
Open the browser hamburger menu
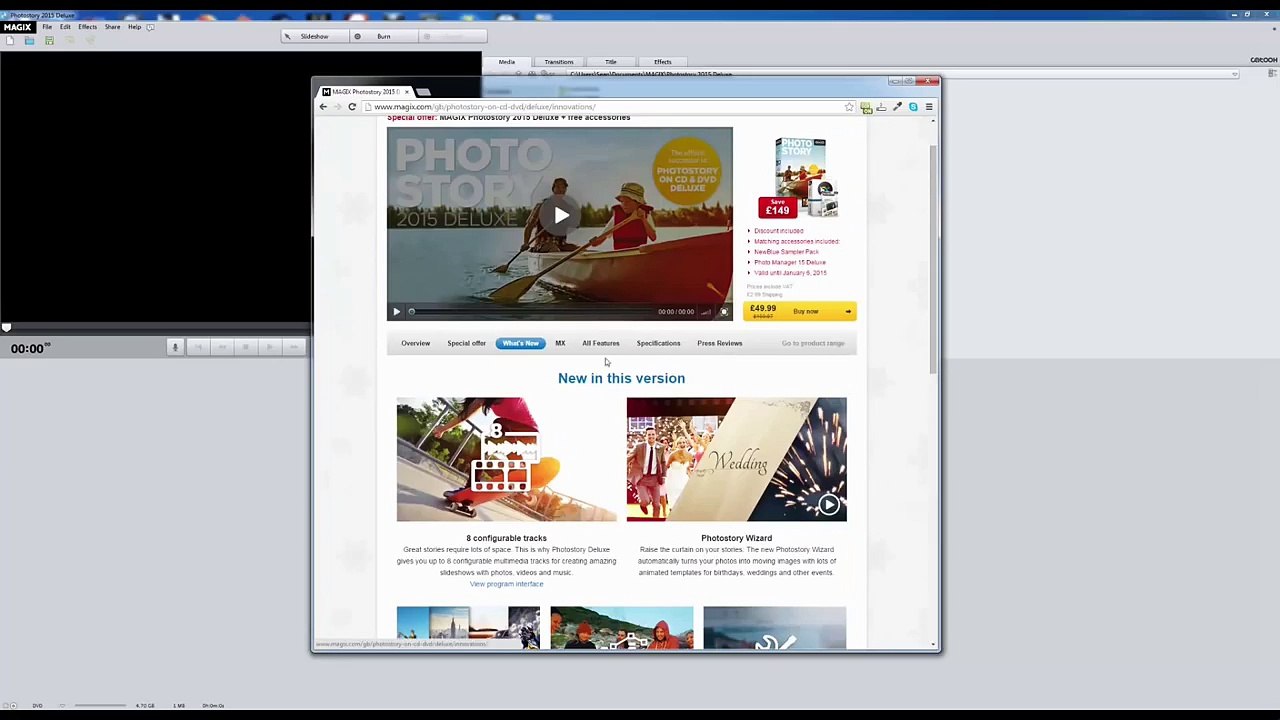pyautogui.click(x=929, y=107)
